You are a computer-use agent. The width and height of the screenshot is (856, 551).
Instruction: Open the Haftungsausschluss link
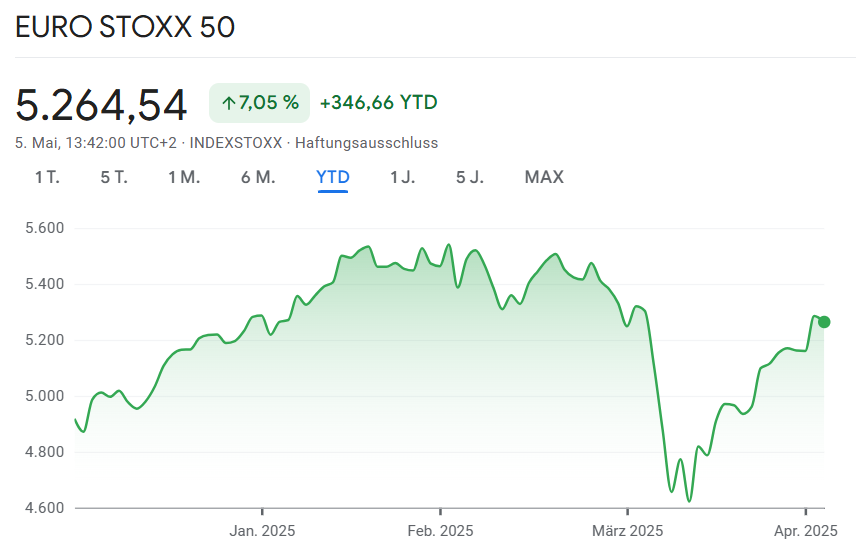tap(366, 143)
